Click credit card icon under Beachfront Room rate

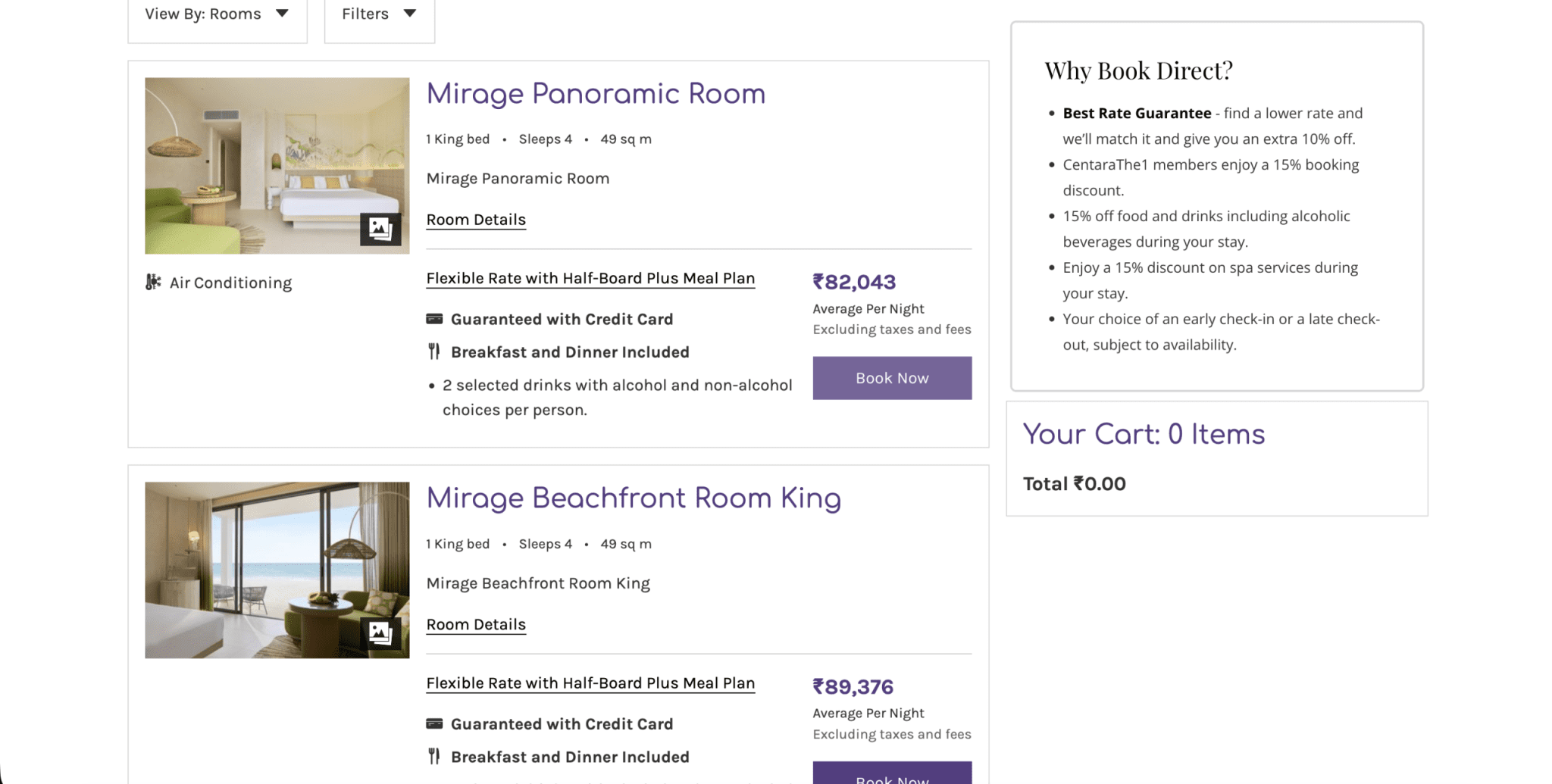pyautogui.click(x=434, y=723)
